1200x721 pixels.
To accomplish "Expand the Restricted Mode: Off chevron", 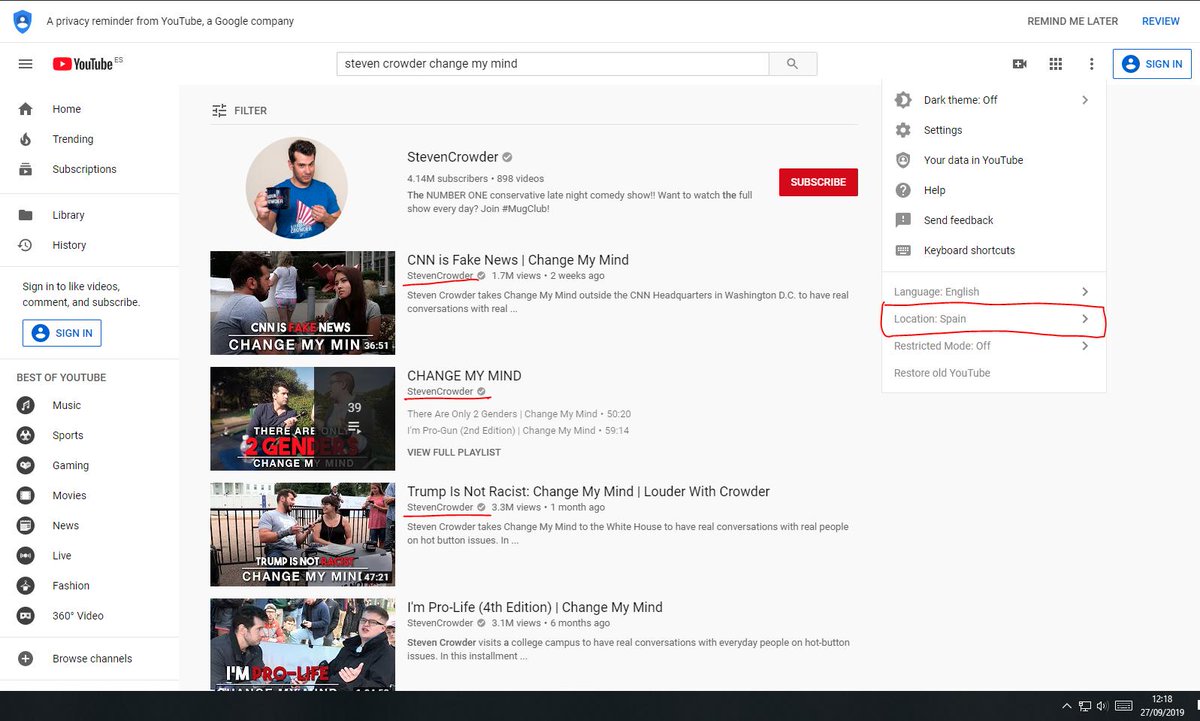I will pos(1085,346).
